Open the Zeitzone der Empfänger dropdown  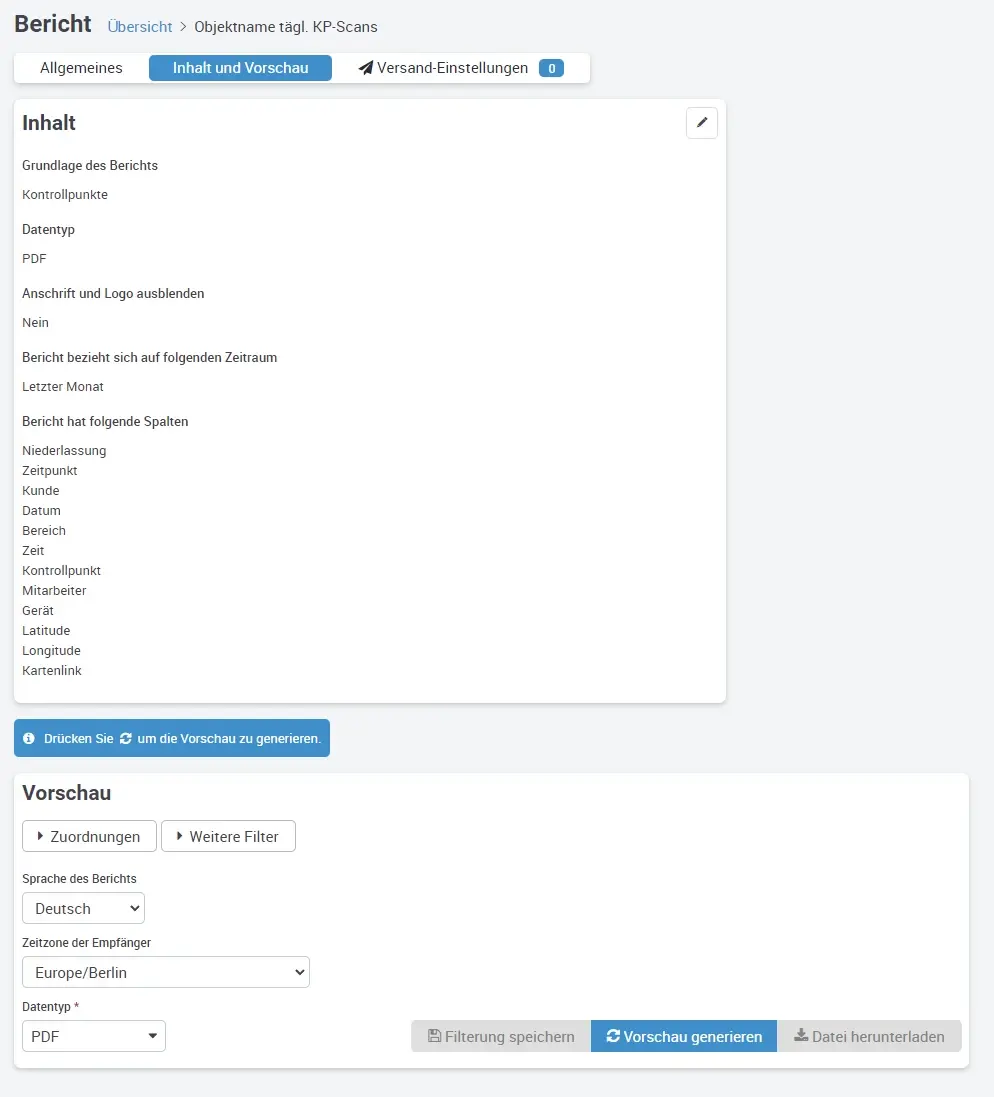click(165, 971)
